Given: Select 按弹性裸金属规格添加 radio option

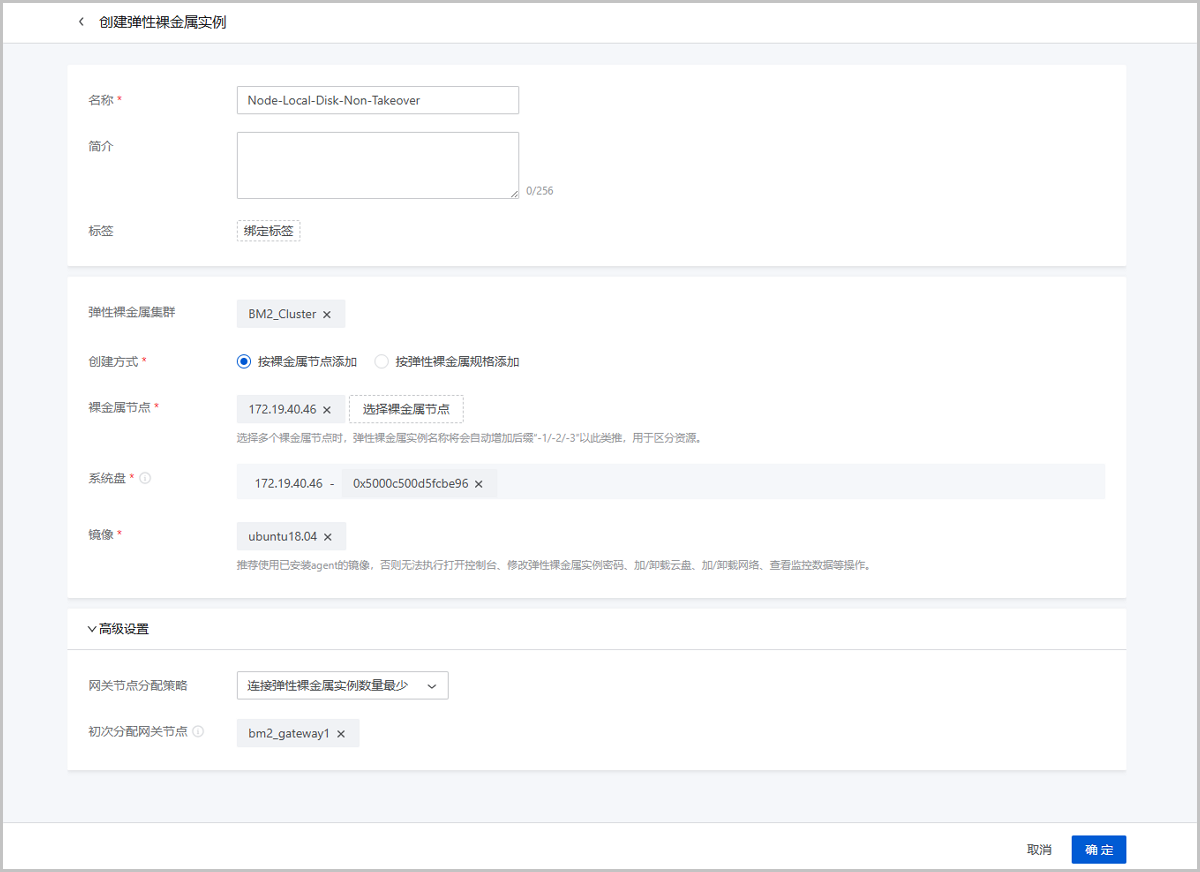Looking at the screenshot, I should [381, 362].
